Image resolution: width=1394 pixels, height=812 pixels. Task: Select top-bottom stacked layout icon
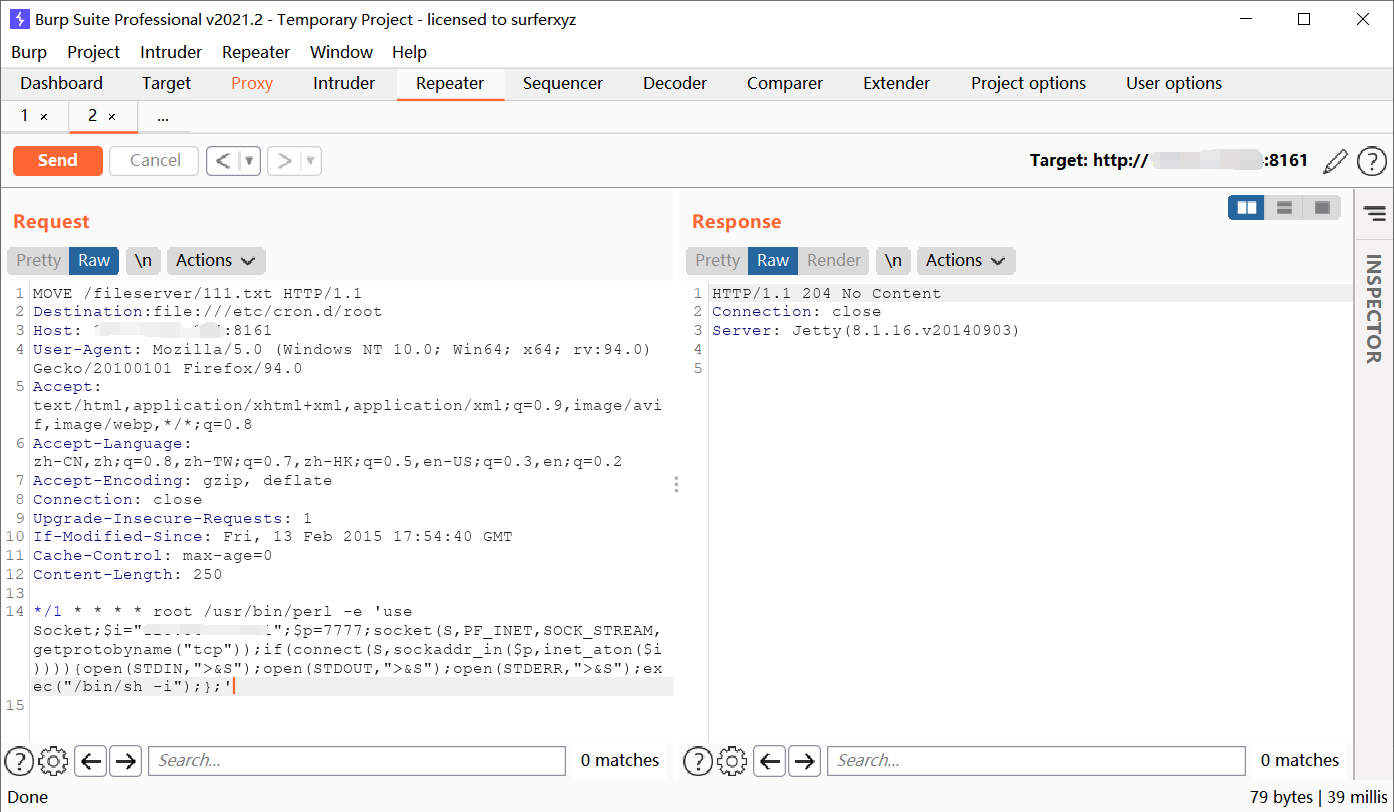[x=1285, y=208]
